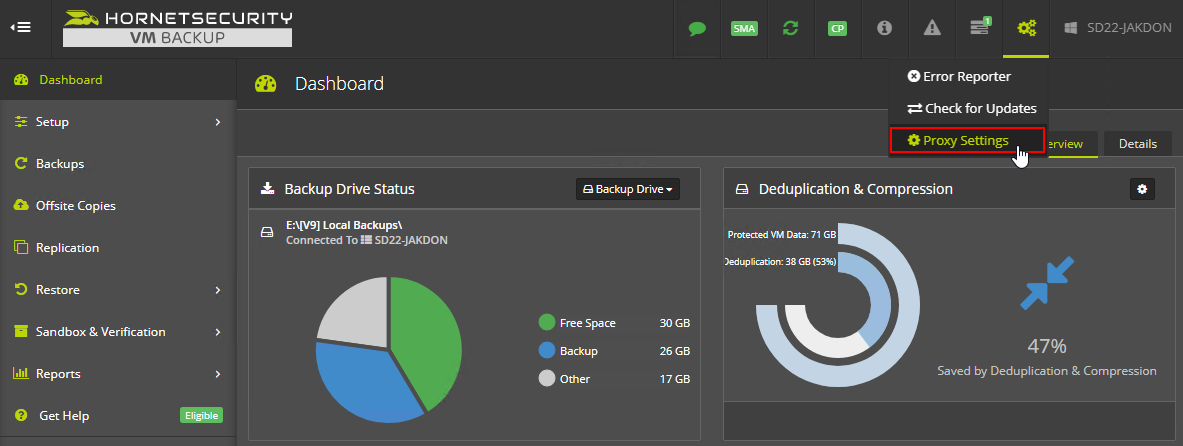
Task: Click the download icon beside Backup Drive Status
Action: click(268, 189)
